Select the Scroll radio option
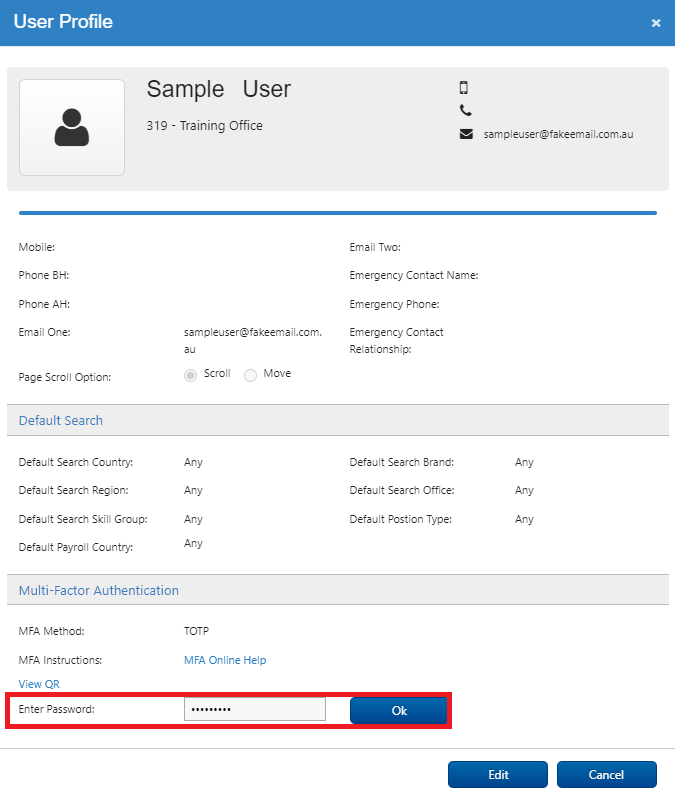The height and width of the screenshot is (801, 675). (191, 375)
